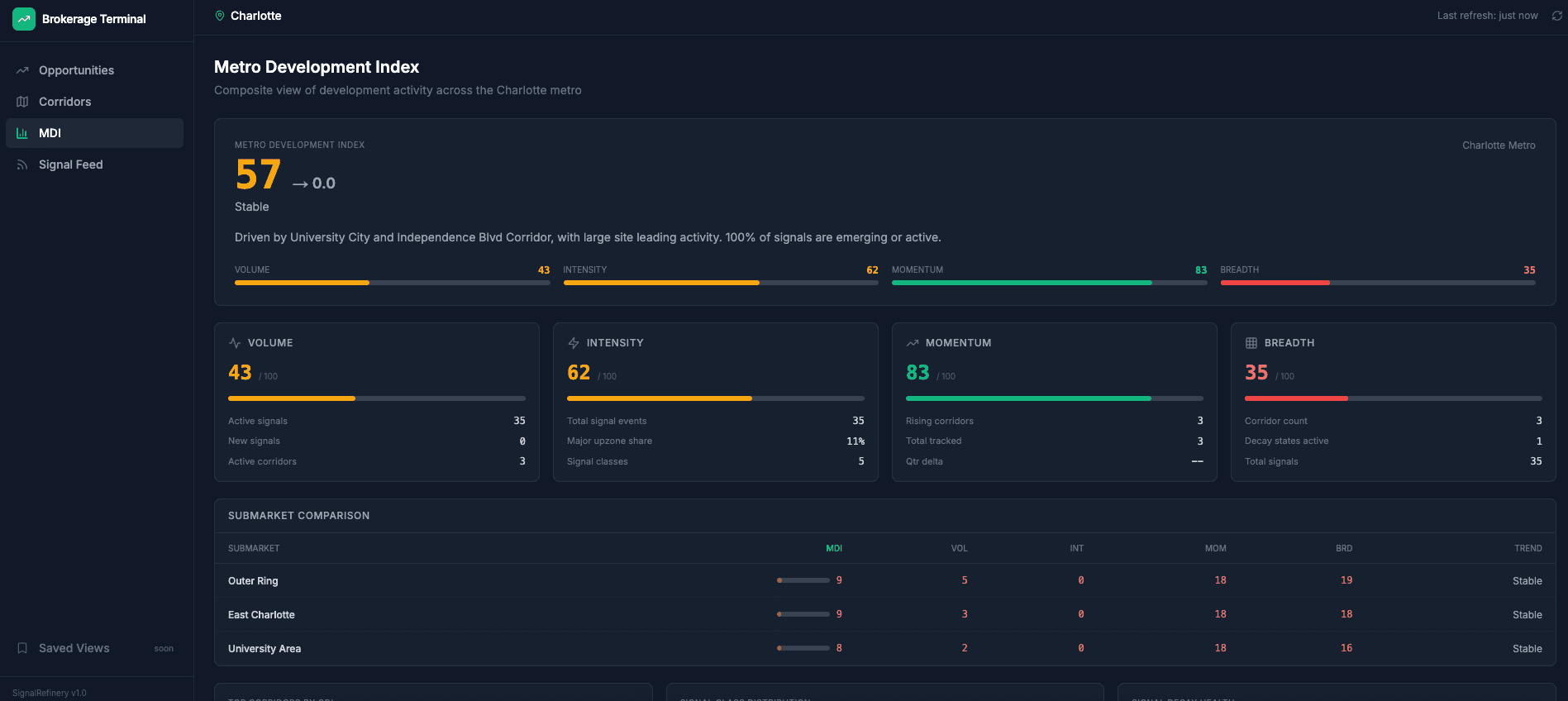Screen dimensions: 1568x701
Task: Click the Last refresh timestamp
Action: point(1487,16)
